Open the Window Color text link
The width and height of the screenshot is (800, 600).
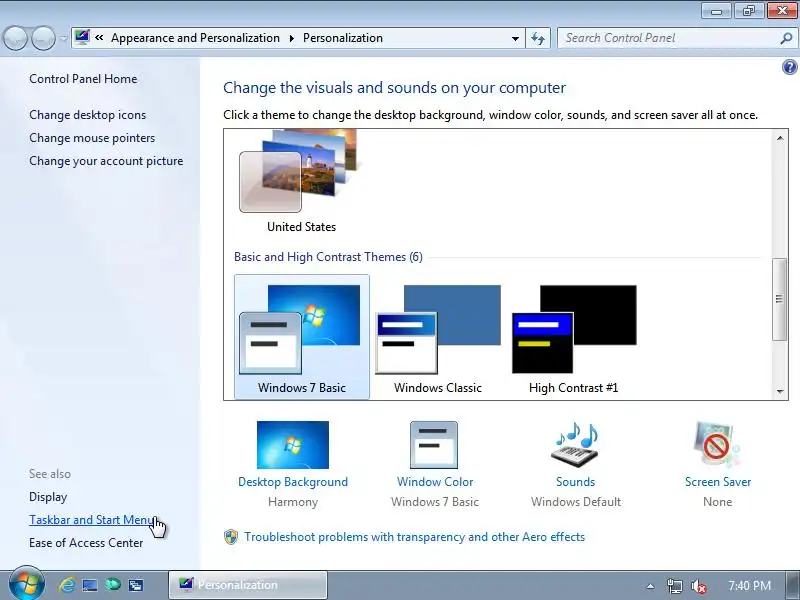click(x=435, y=482)
